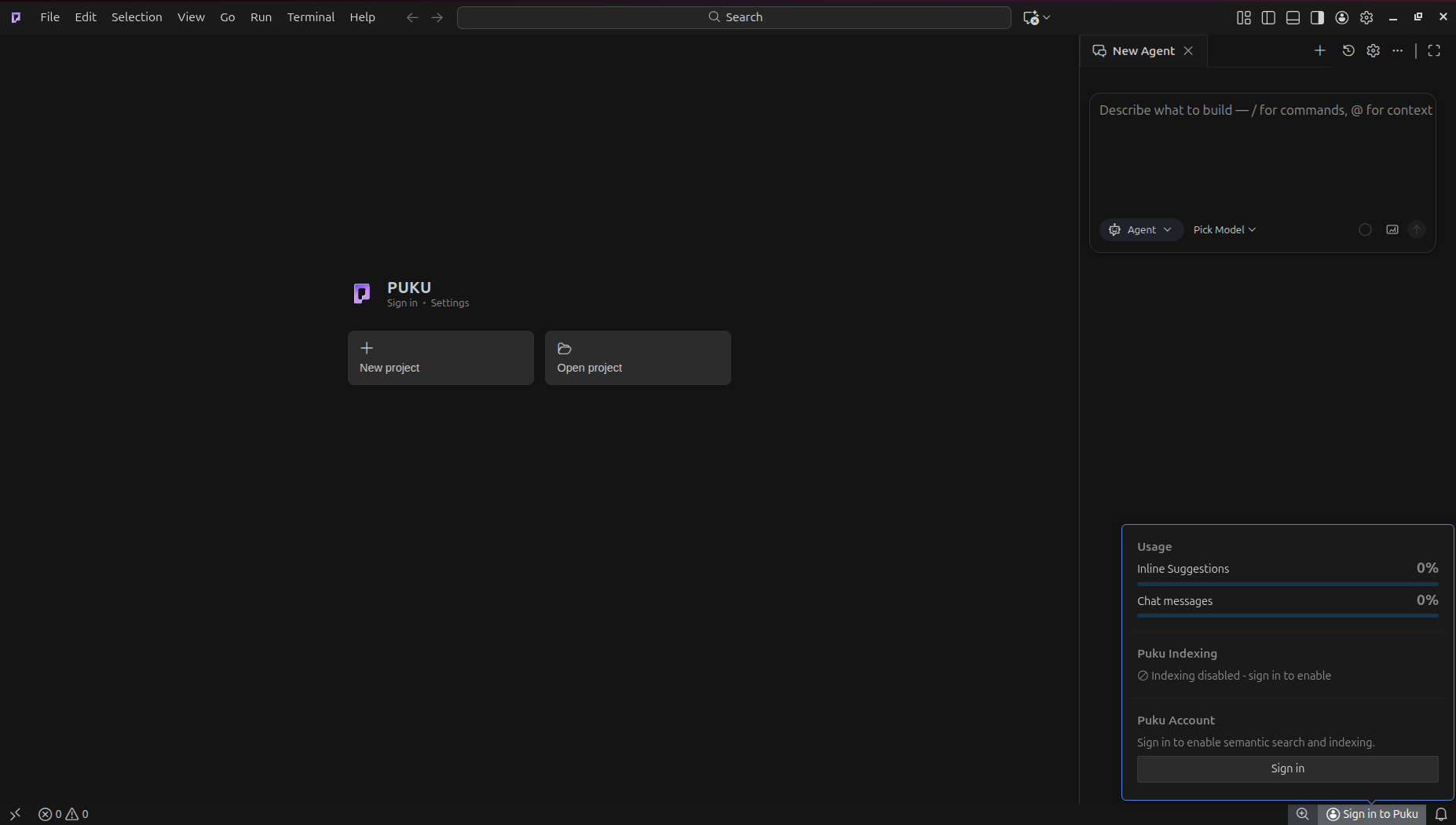
Task: Open the Customize Layout icon
Action: click(1244, 17)
